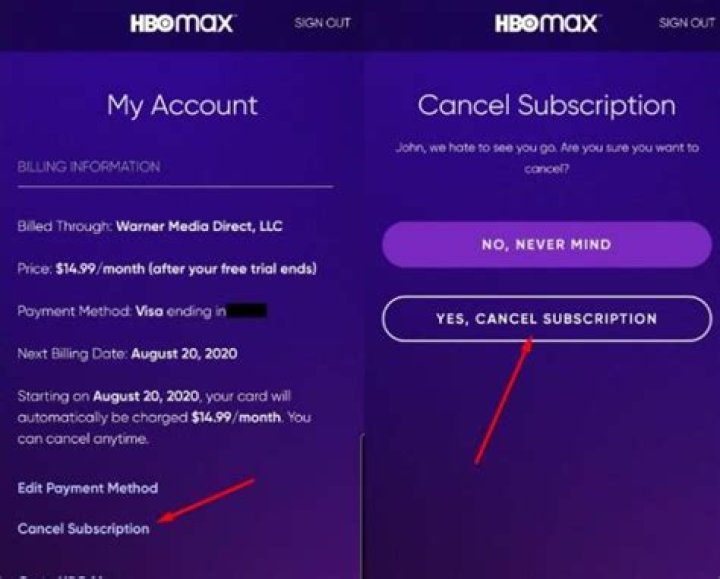Viewport: 720px width, 579px height.
Task: Click the HBO Max logo above Cancel Subscription
Action: point(547,23)
